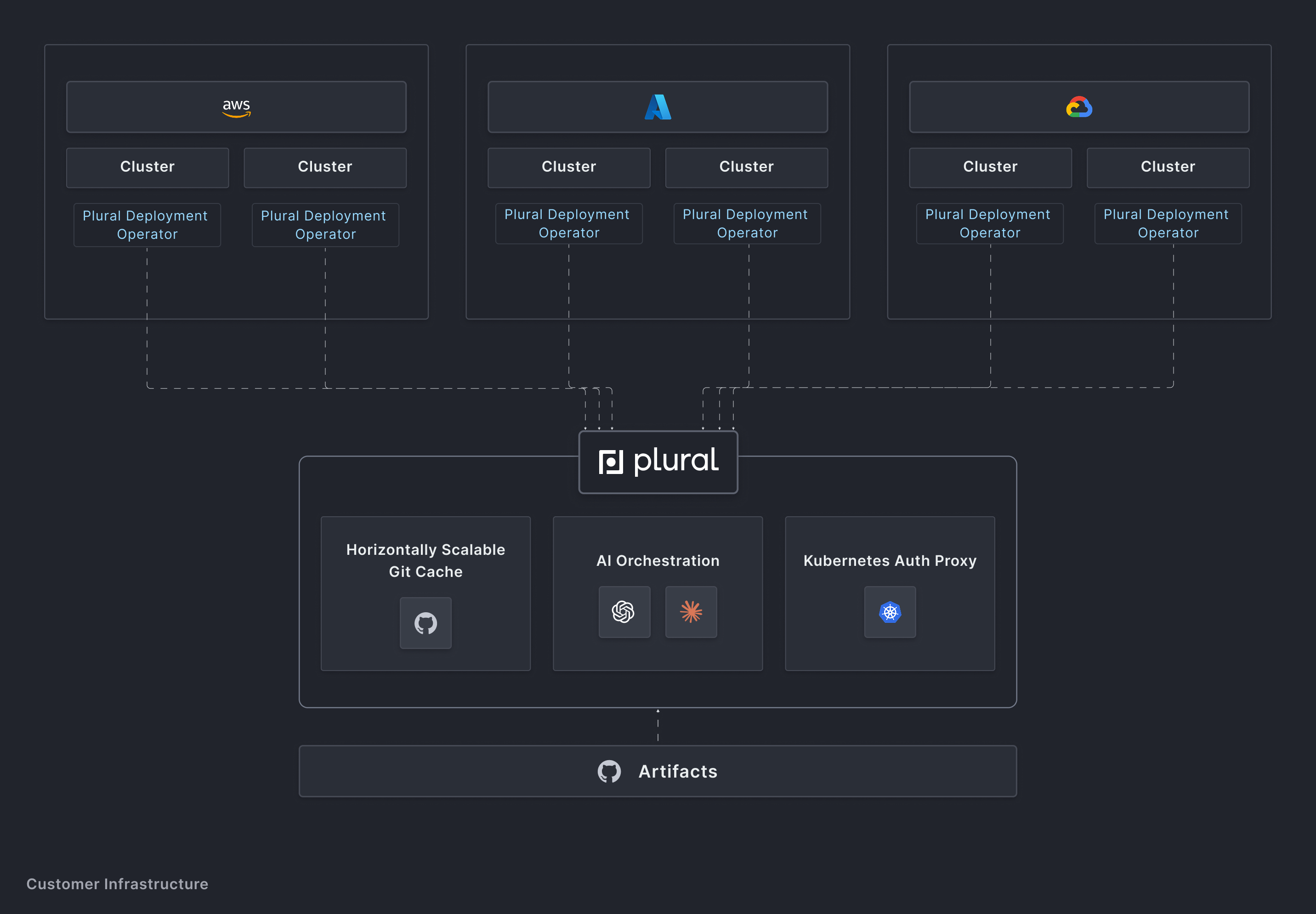
Task: Click the Kubernetes wheel icon
Action: 890,612
